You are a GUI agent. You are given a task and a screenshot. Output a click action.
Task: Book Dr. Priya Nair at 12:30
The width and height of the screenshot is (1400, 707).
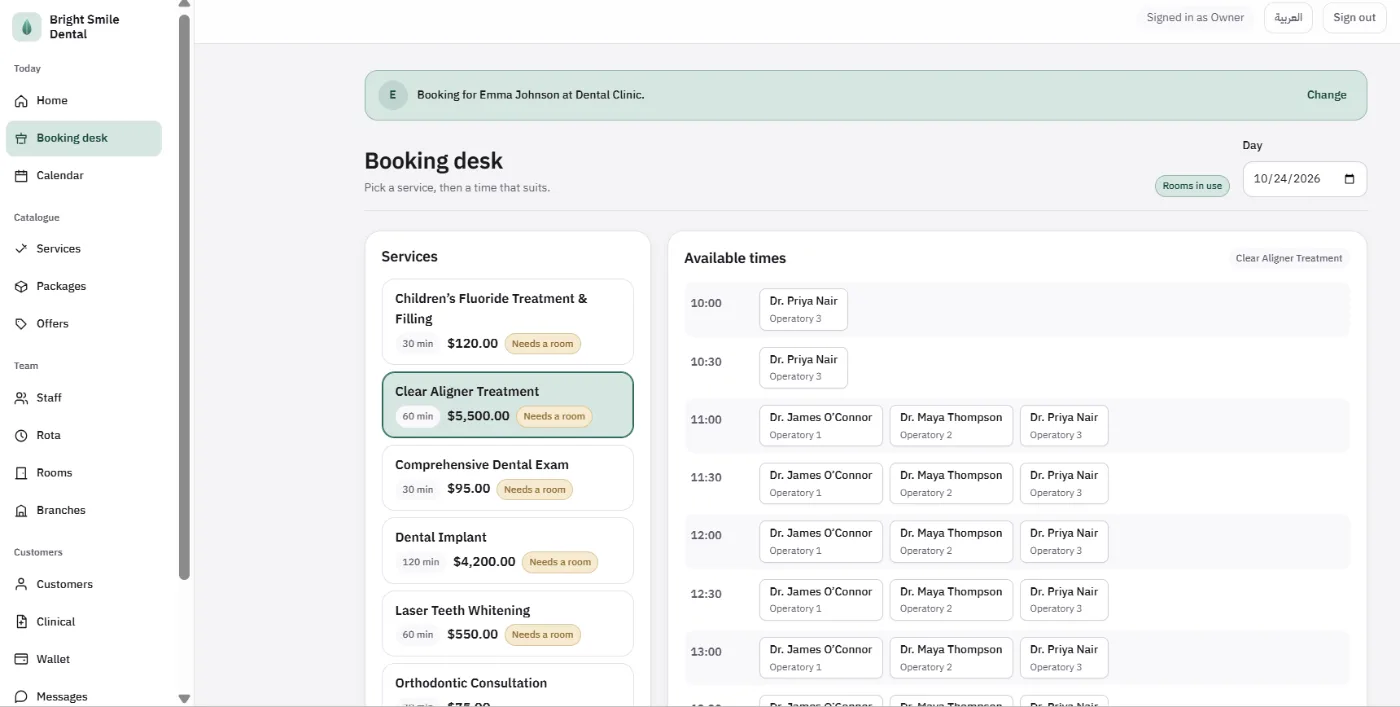click(1064, 600)
